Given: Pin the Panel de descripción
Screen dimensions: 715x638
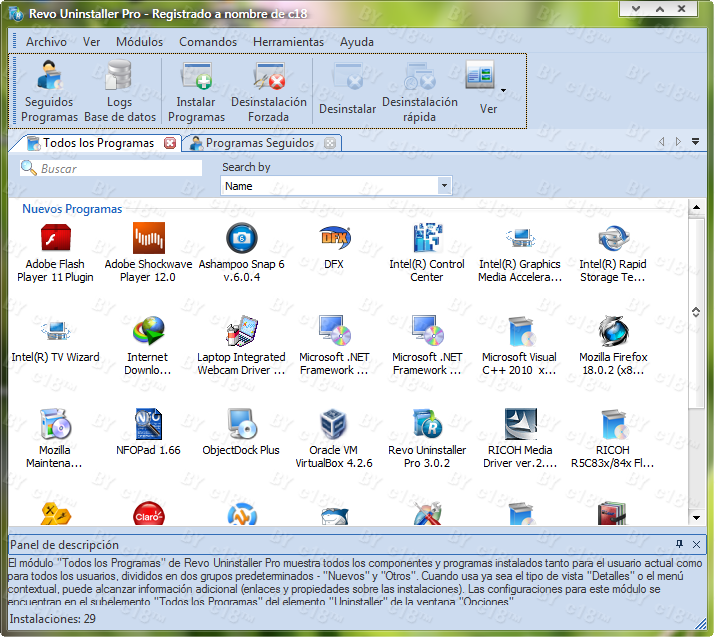Looking at the screenshot, I should pos(680,544).
